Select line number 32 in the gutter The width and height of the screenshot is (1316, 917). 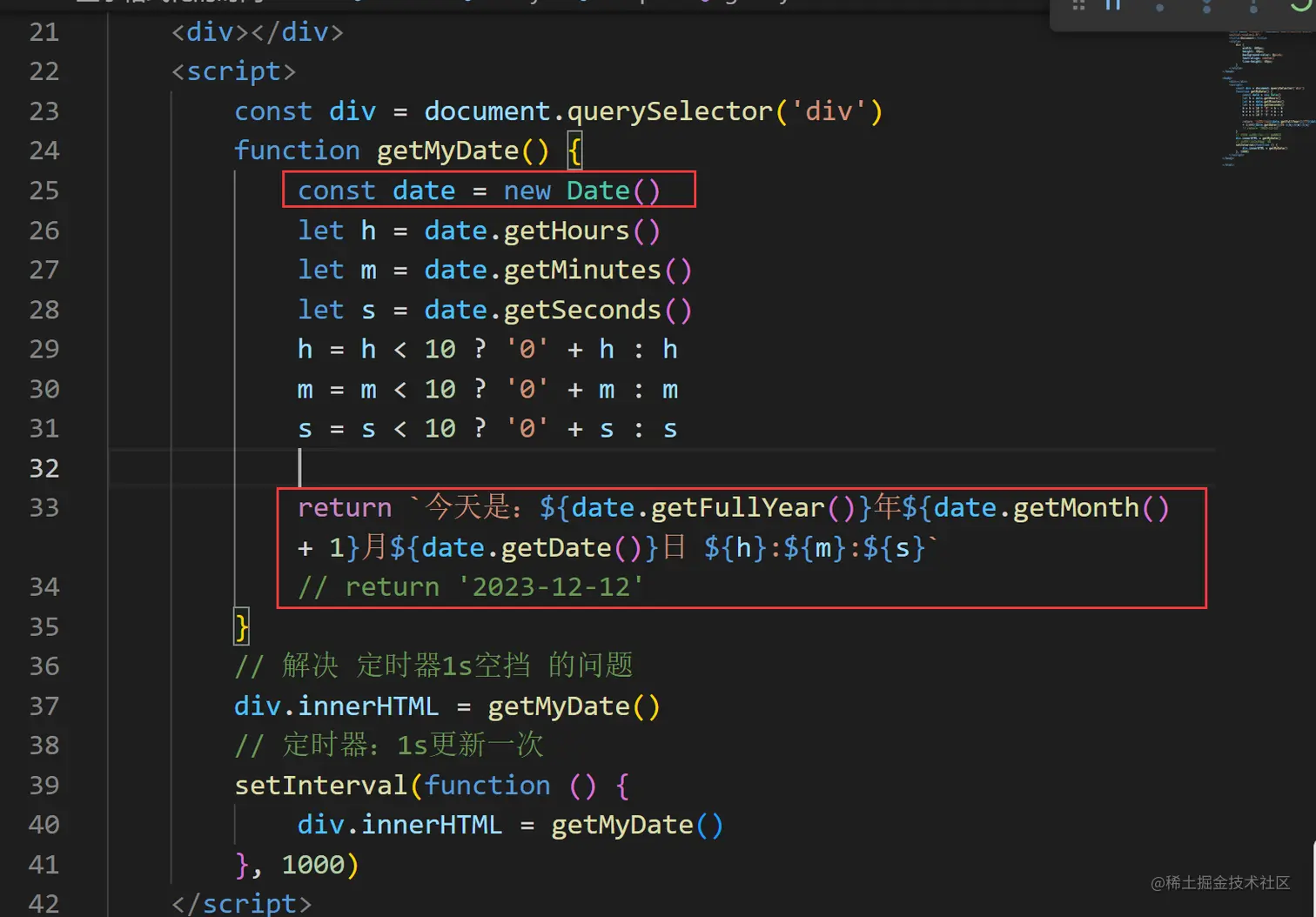[44, 468]
